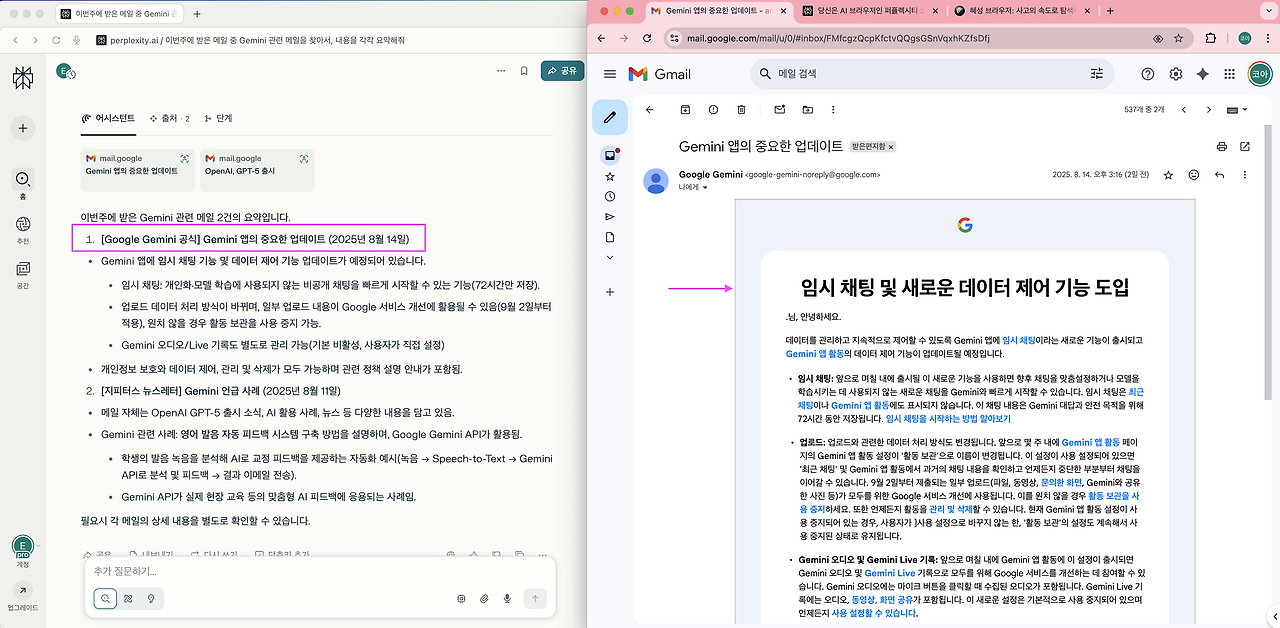1280x628 pixels.
Task: Bookmark this Perplexity thread
Action: [x=524, y=71]
